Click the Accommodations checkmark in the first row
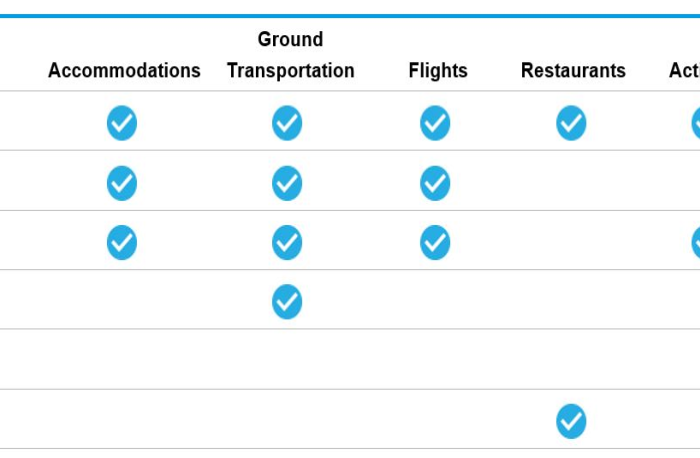The height and width of the screenshot is (458, 700). 122,123
